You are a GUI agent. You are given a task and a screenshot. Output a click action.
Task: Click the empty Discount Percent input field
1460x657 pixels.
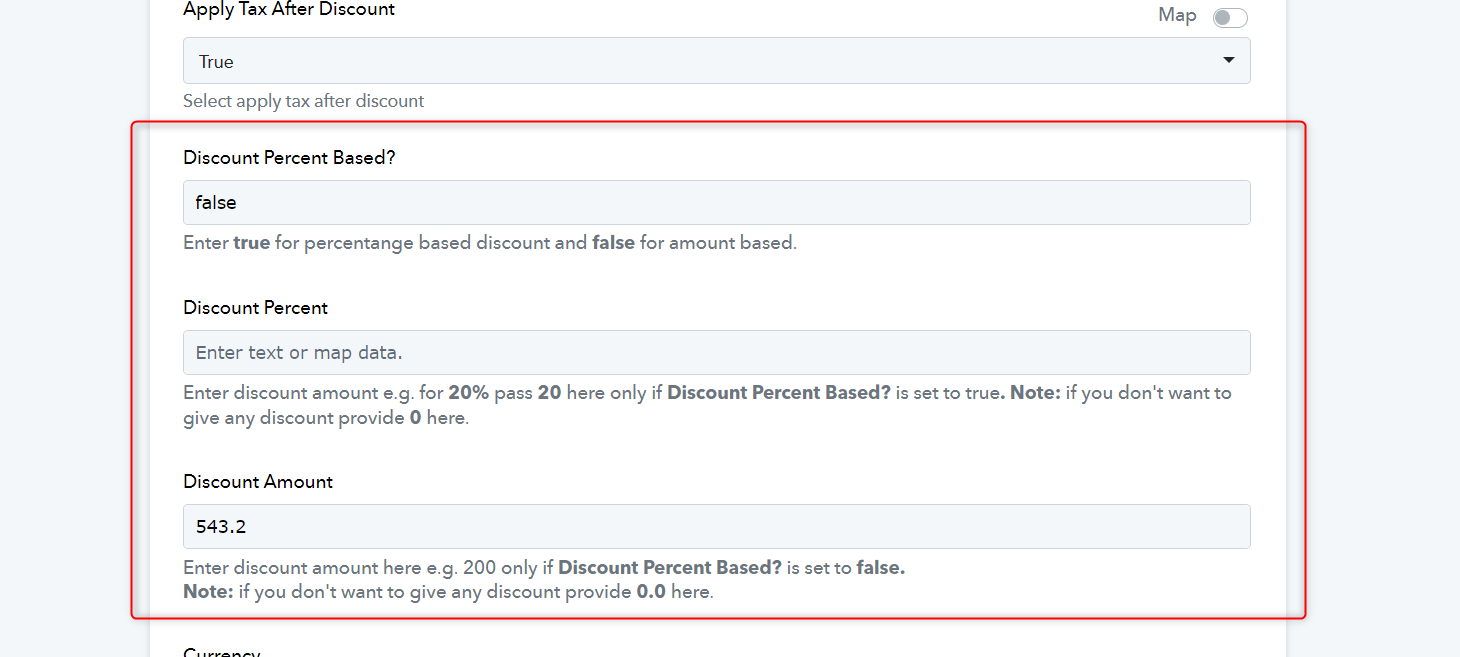(x=716, y=352)
